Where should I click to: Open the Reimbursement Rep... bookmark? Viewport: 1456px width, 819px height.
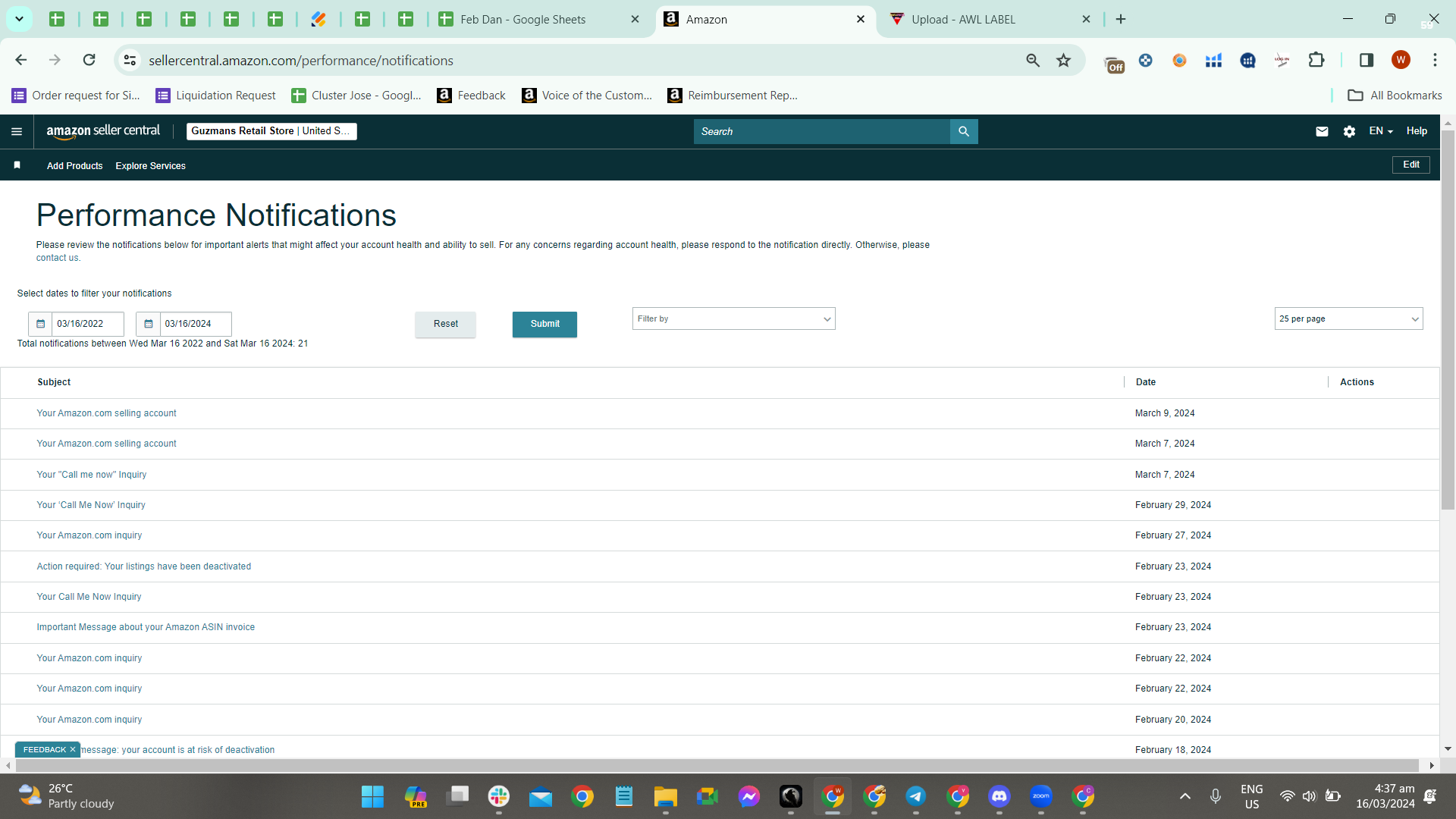click(733, 96)
